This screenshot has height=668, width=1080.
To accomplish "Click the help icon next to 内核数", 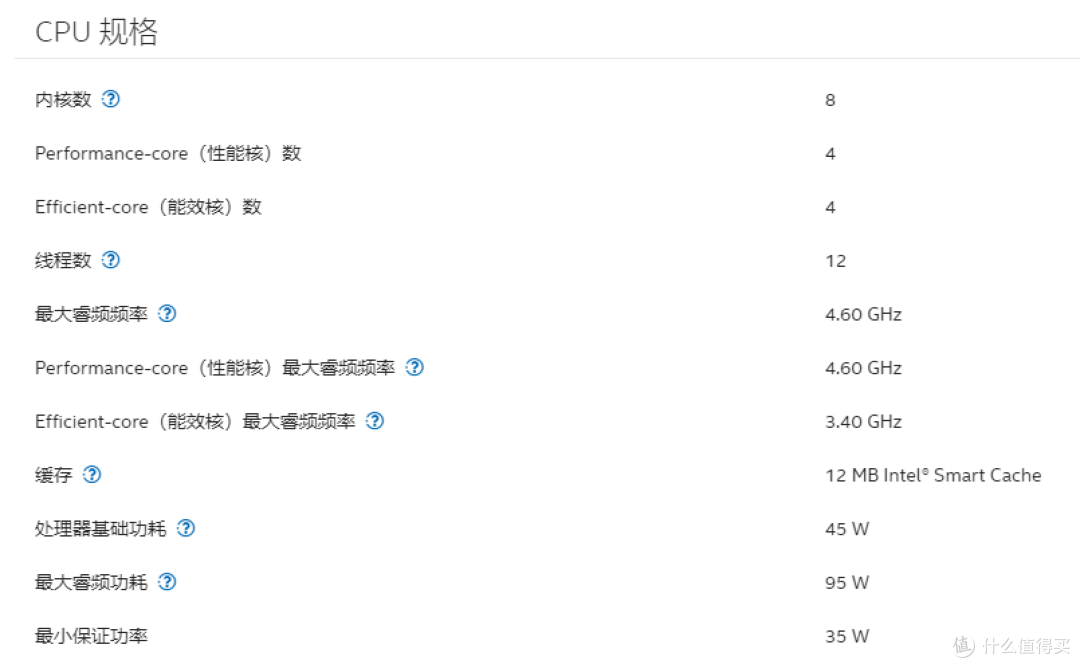I will pos(111,99).
